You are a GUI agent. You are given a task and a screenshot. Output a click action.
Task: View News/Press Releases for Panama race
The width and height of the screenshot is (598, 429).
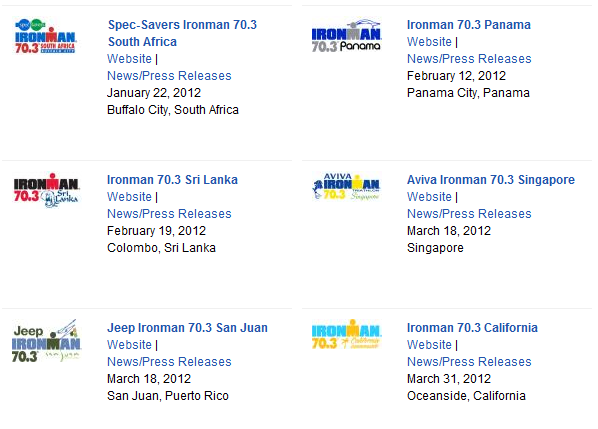(x=469, y=59)
